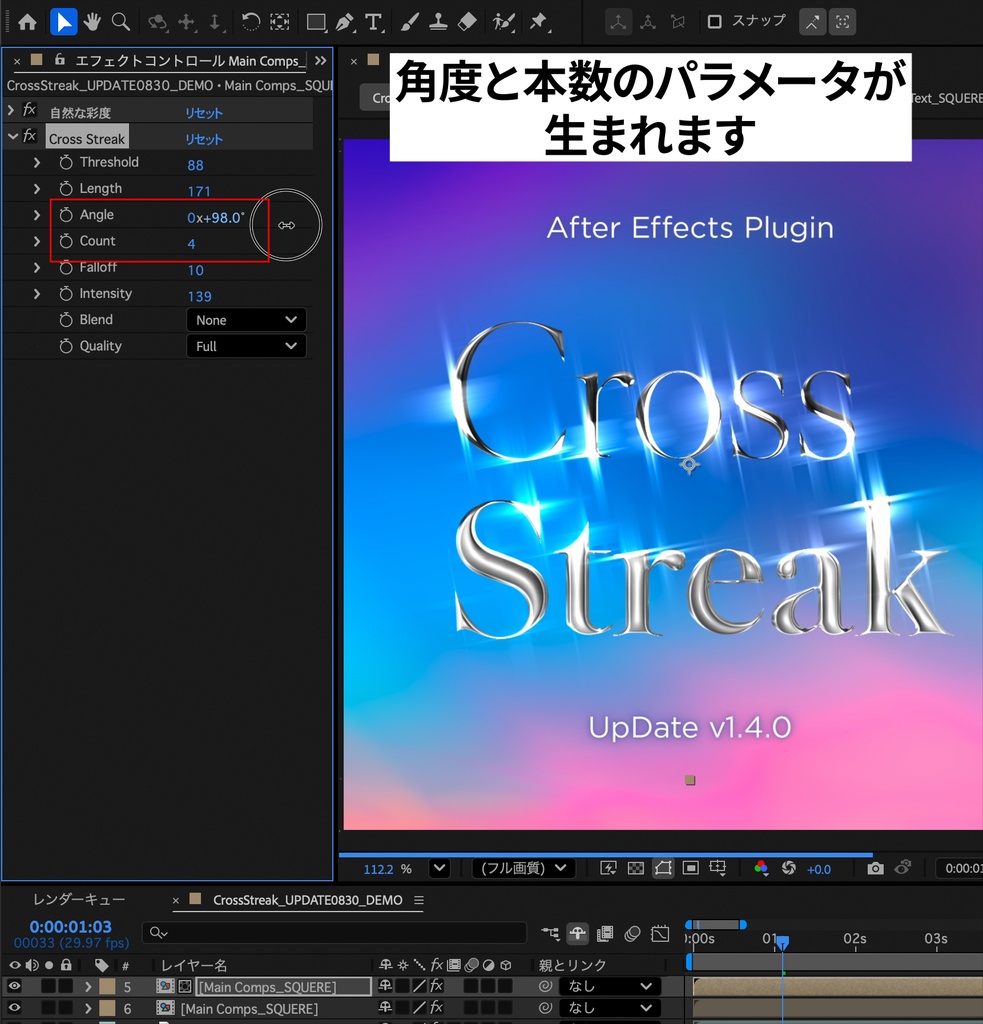Toggle the snap to edges extension button
Screen dimensions: 983x1024
[x=813, y=22]
